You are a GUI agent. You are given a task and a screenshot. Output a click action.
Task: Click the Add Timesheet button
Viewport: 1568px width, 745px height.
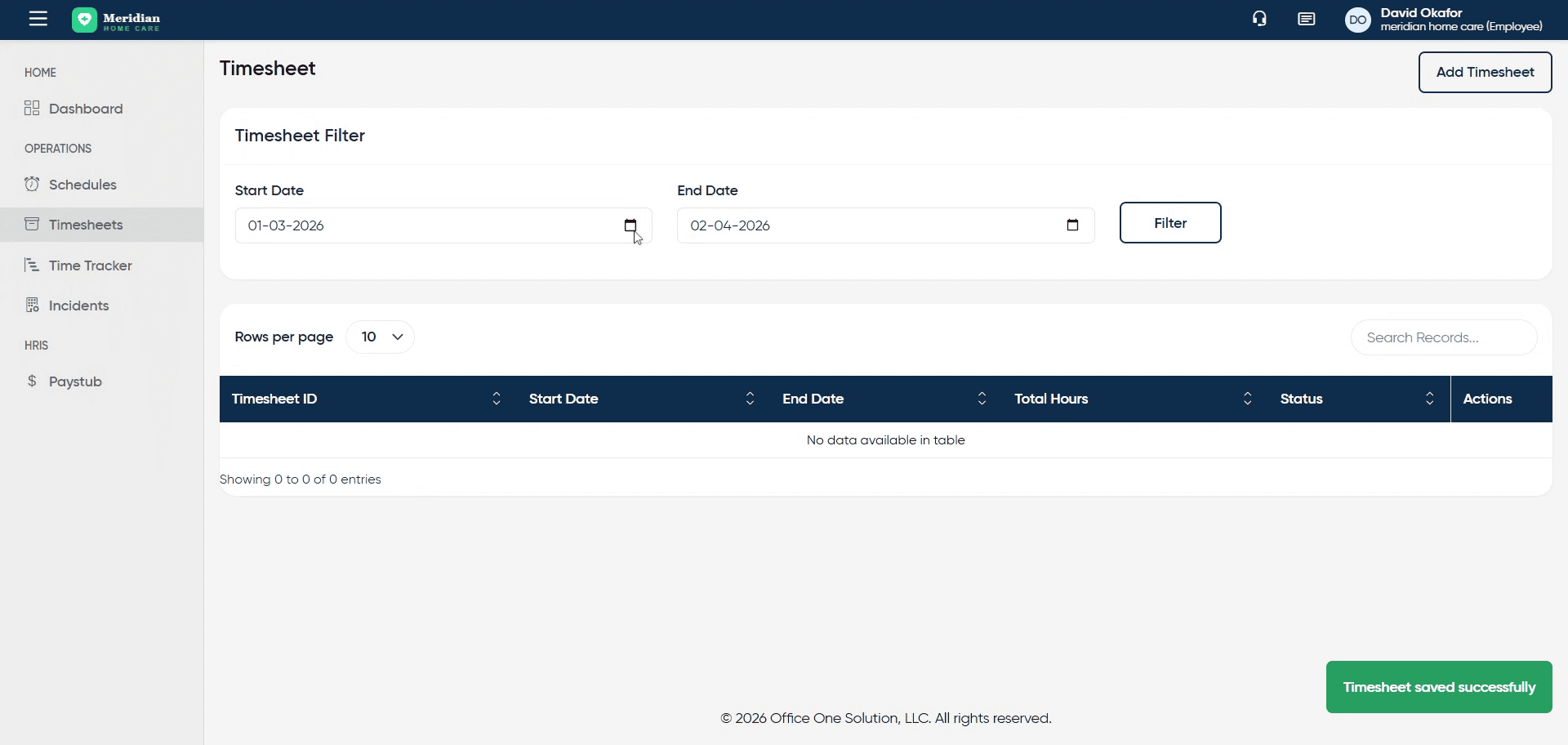tap(1484, 72)
